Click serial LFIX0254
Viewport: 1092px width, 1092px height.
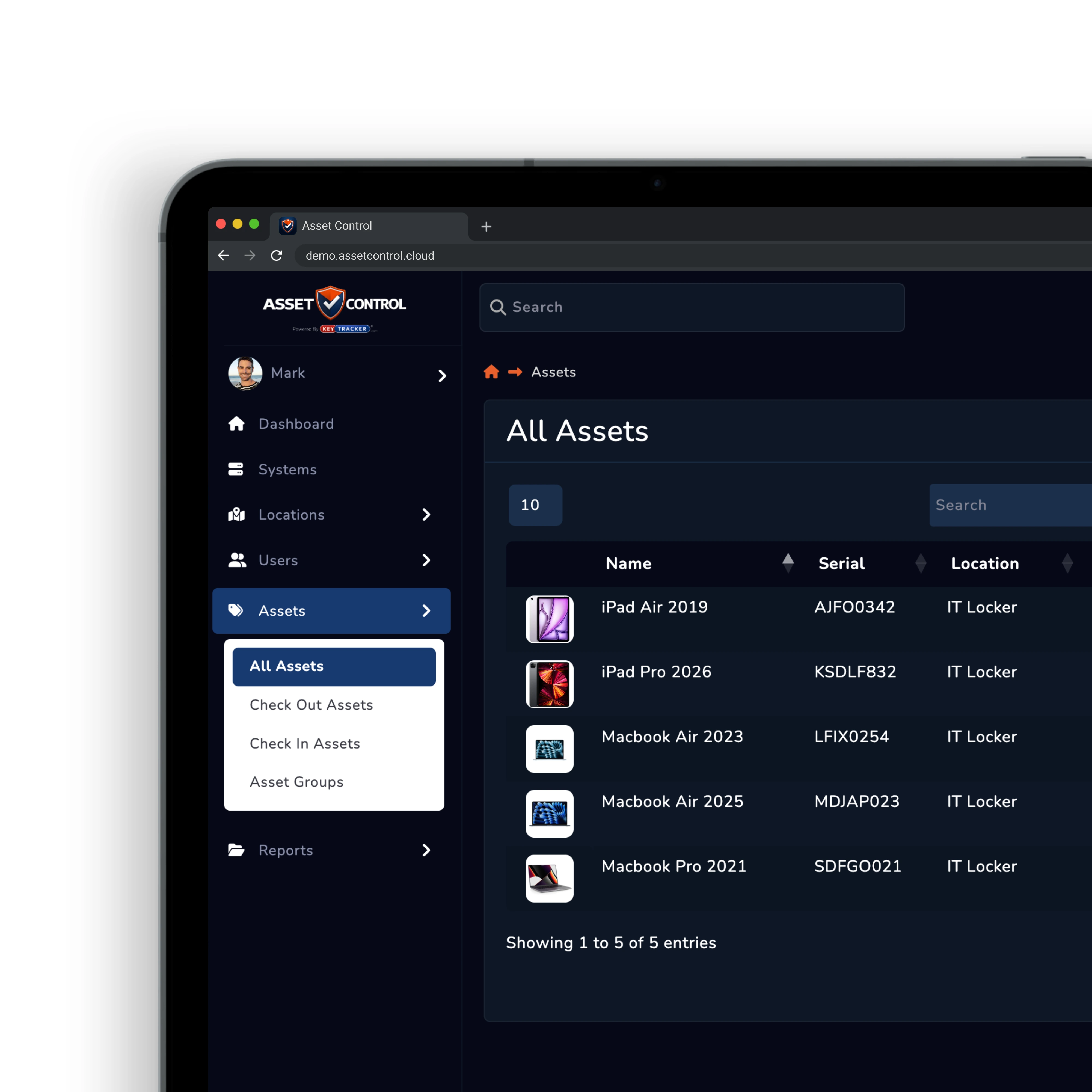click(x=851, y=737)
